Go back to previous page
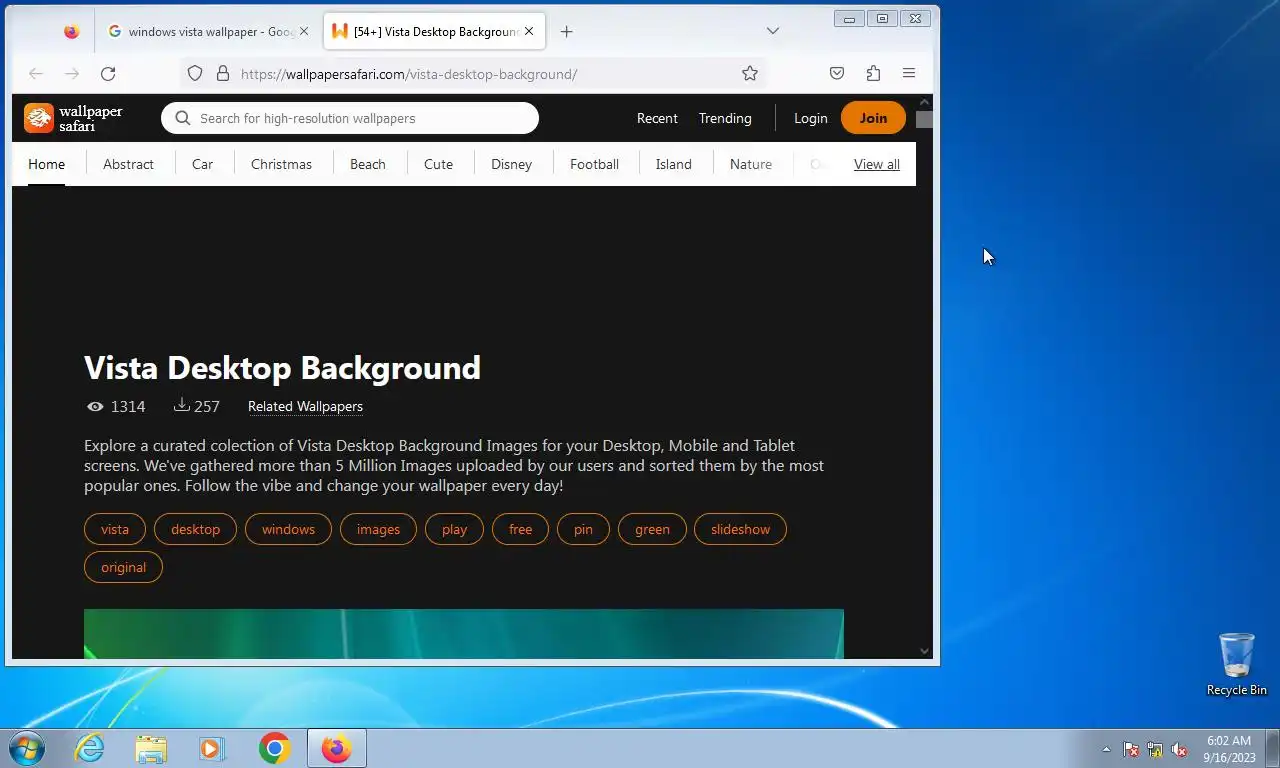Viewport: 1280px width, 768px height. pyautogui.click(x=36, y=73)
